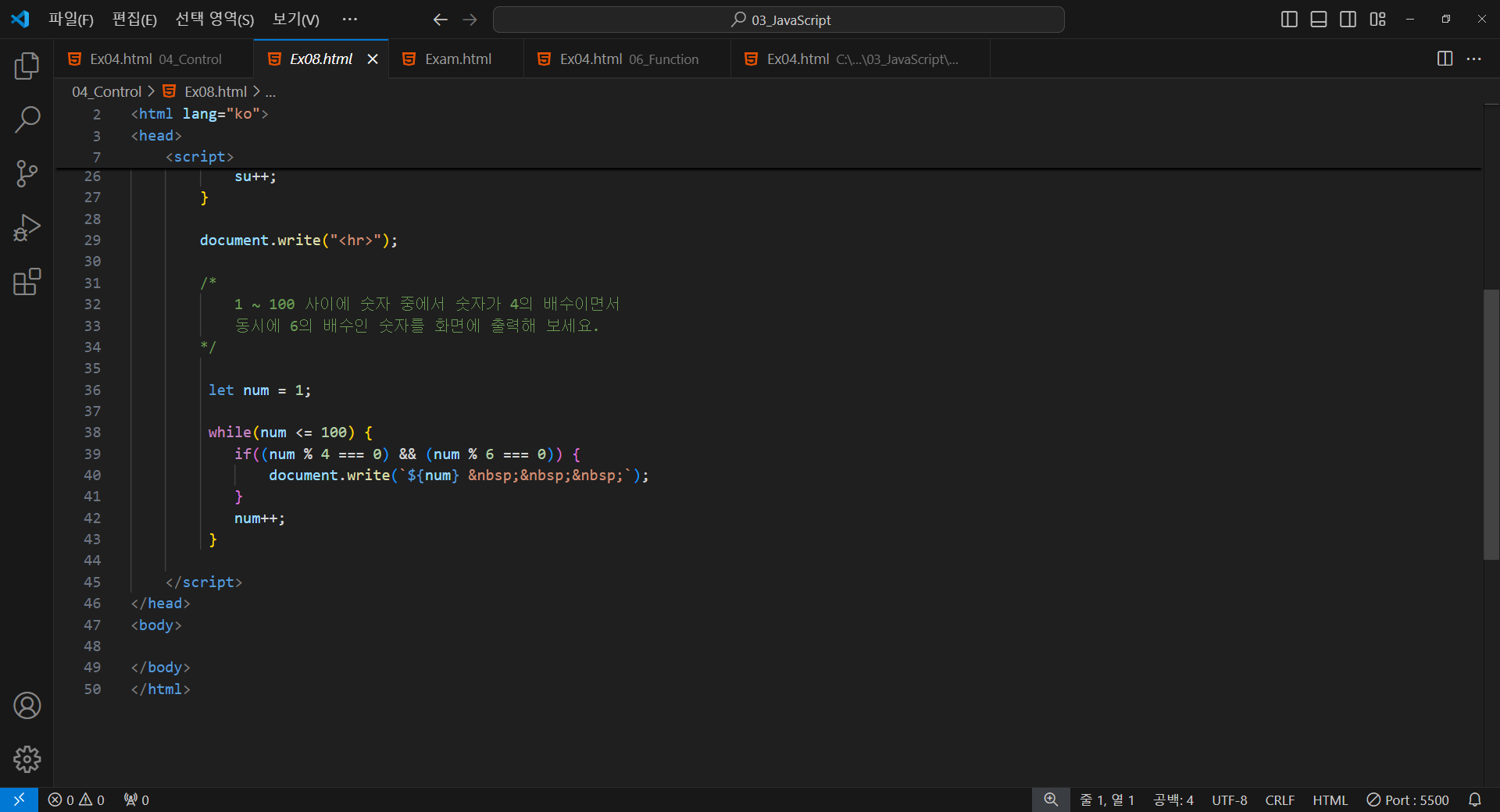Screen dimensions: 1500x812
Task: Expand the menu bar overflow ellipsis
Action: [350, 20]
